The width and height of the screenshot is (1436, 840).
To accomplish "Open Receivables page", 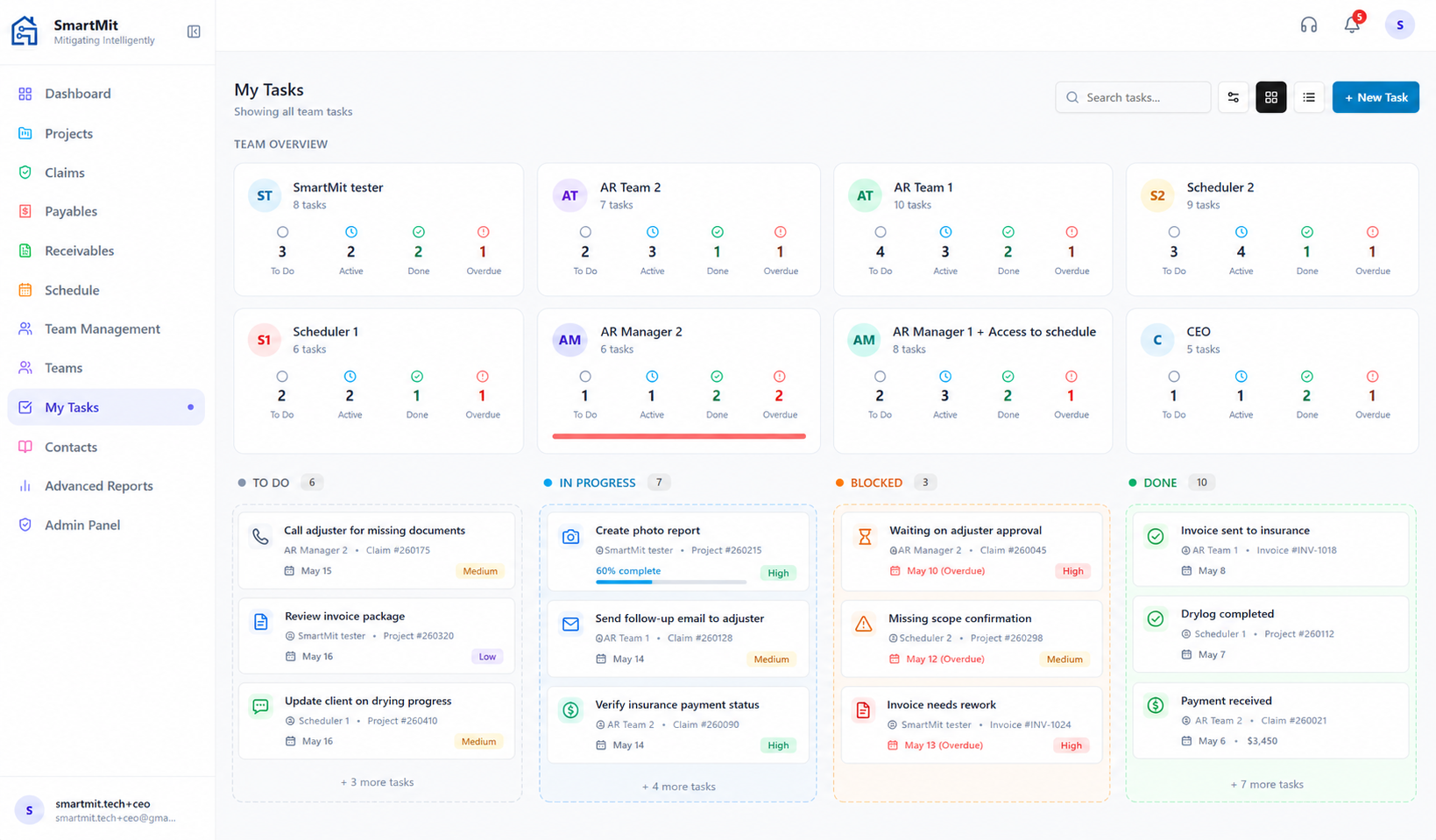I will tap(106, 251).
